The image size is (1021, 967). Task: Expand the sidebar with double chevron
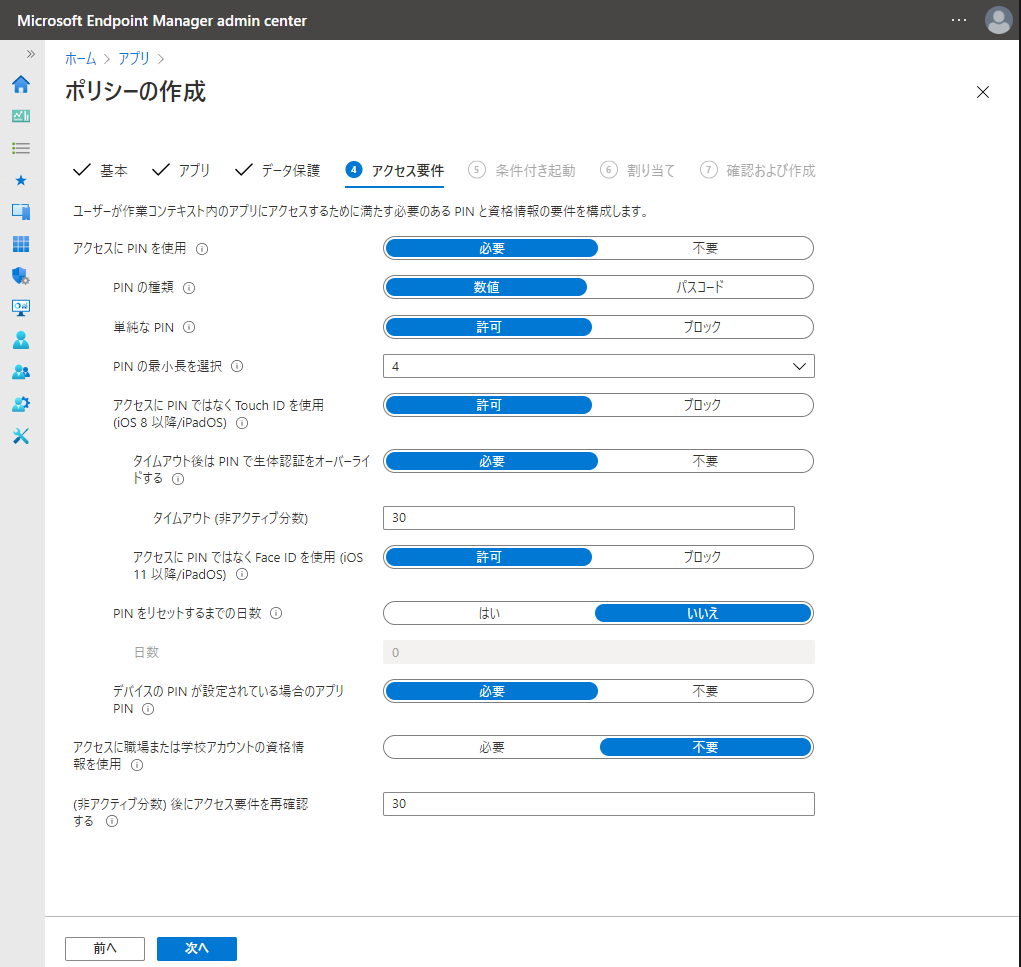(x=31, y=54)
